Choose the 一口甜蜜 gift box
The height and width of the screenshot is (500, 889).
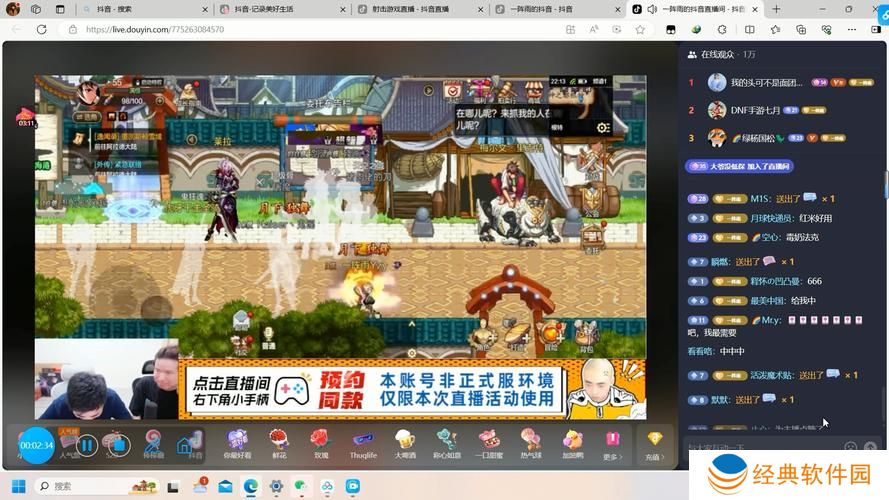click(x=489, y=441)
